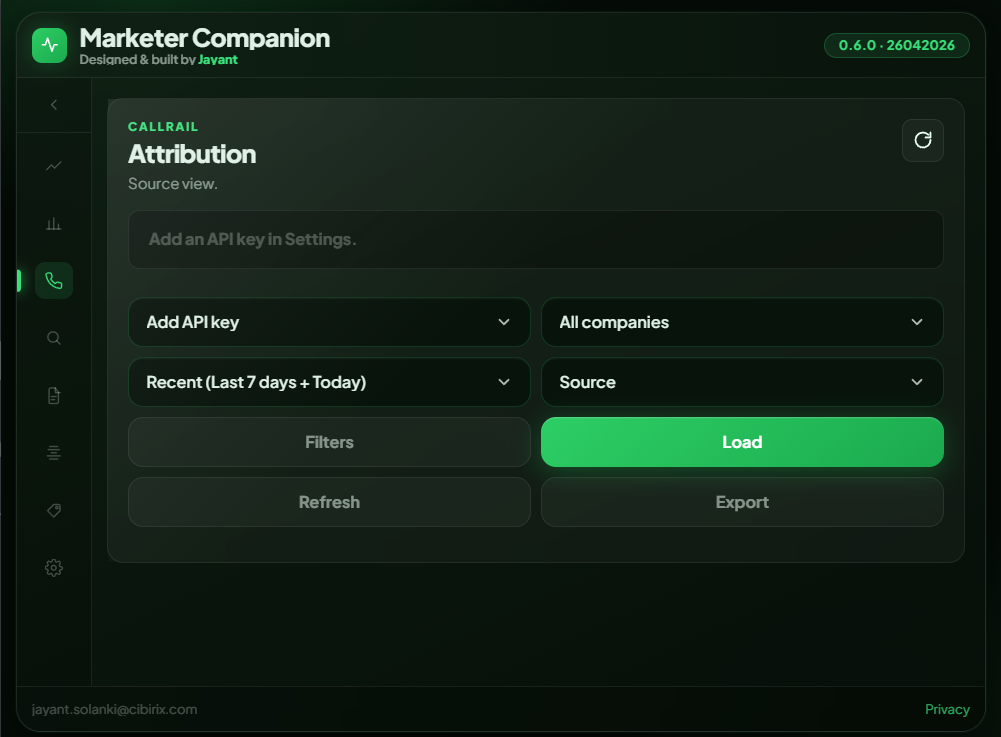The image size is (1001, 737).
Task: Open the trend line chart sidebar icon
Action: coord(54,166)
